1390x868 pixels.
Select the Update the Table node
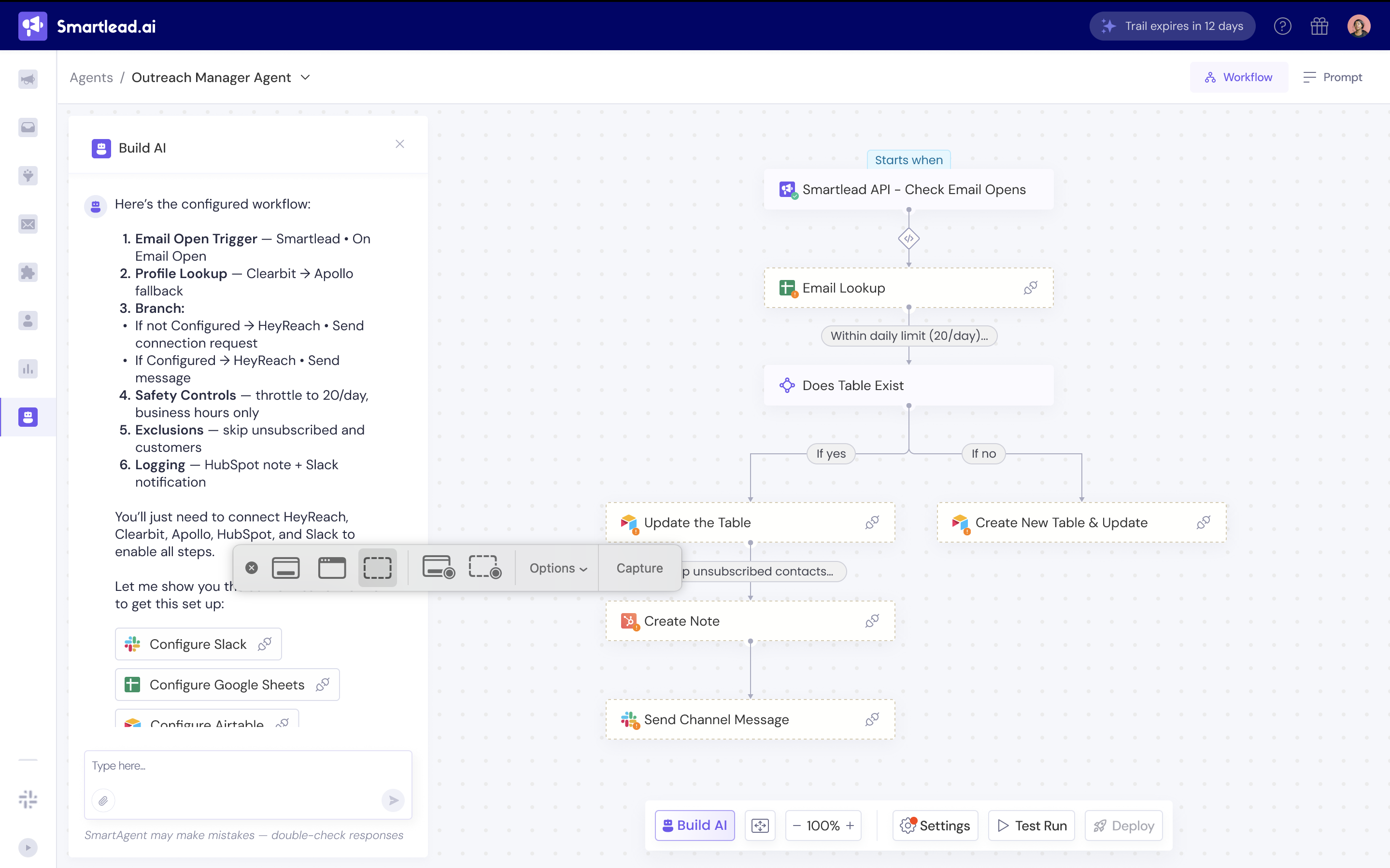(751, 522)
